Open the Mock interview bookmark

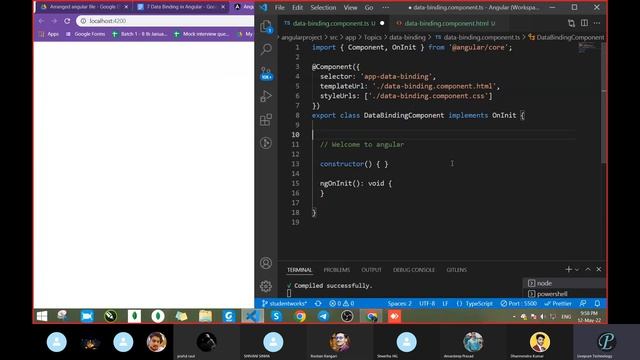pos(201,34)
